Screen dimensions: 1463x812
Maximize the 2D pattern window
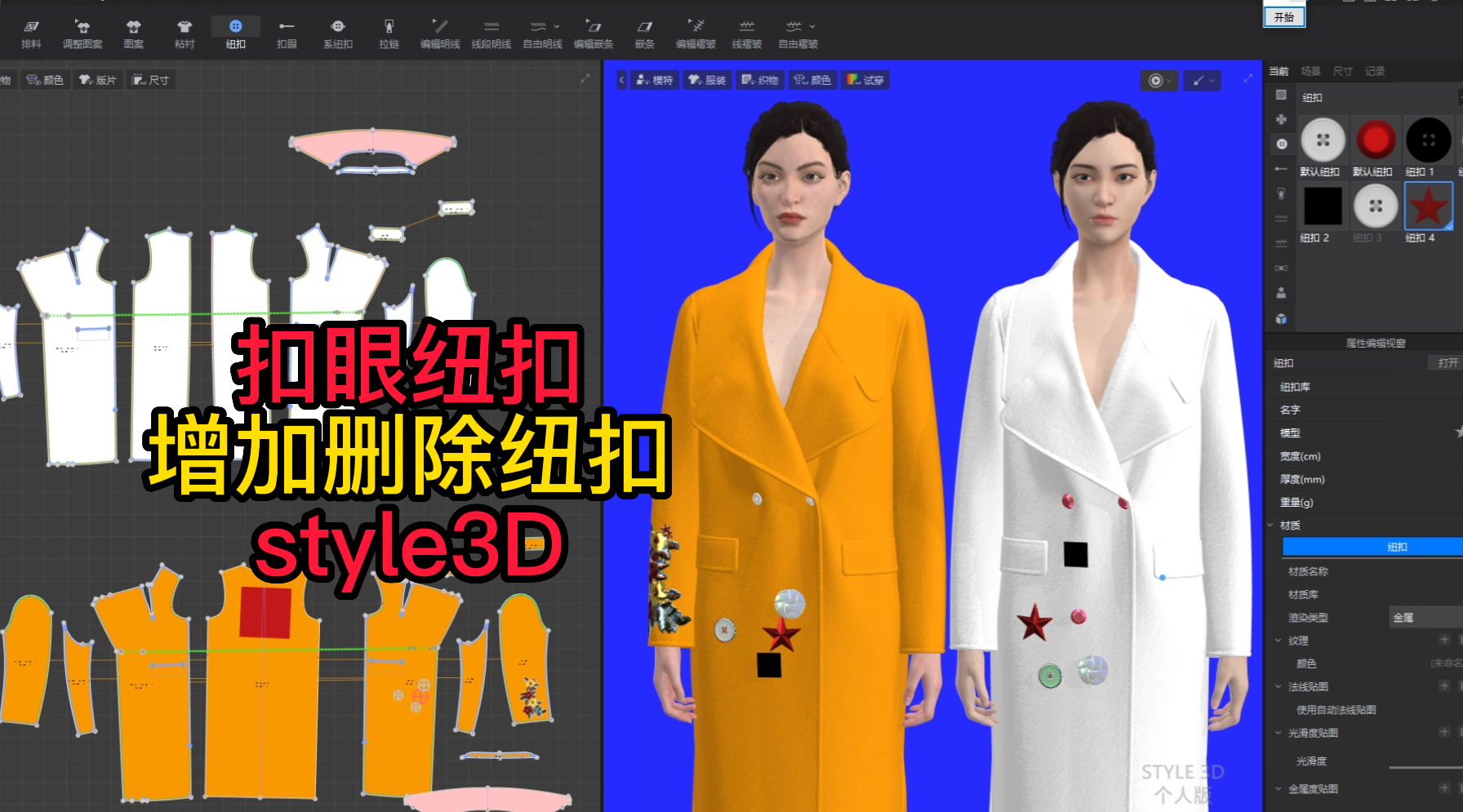pyautogui.click(x=585, y=78)
